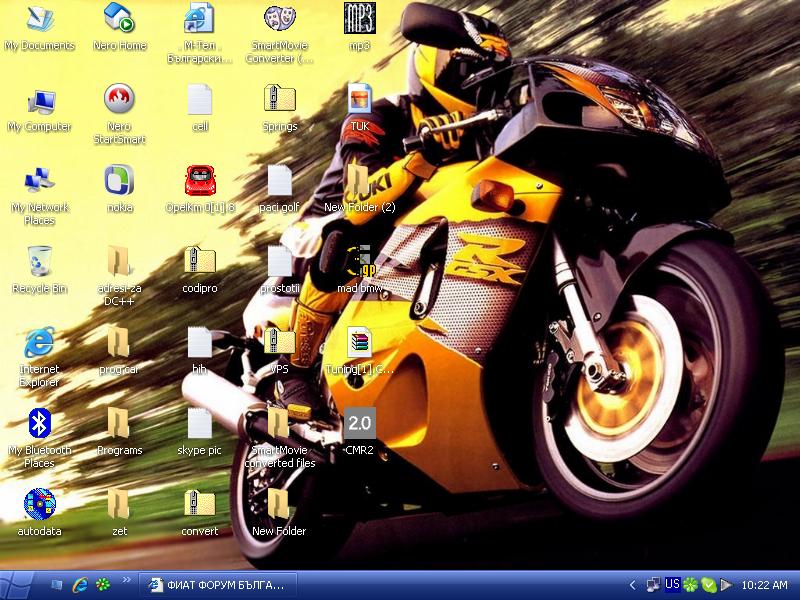Select the mad bmw file icon
Viewport: 800px width, 600px height.
359,262
